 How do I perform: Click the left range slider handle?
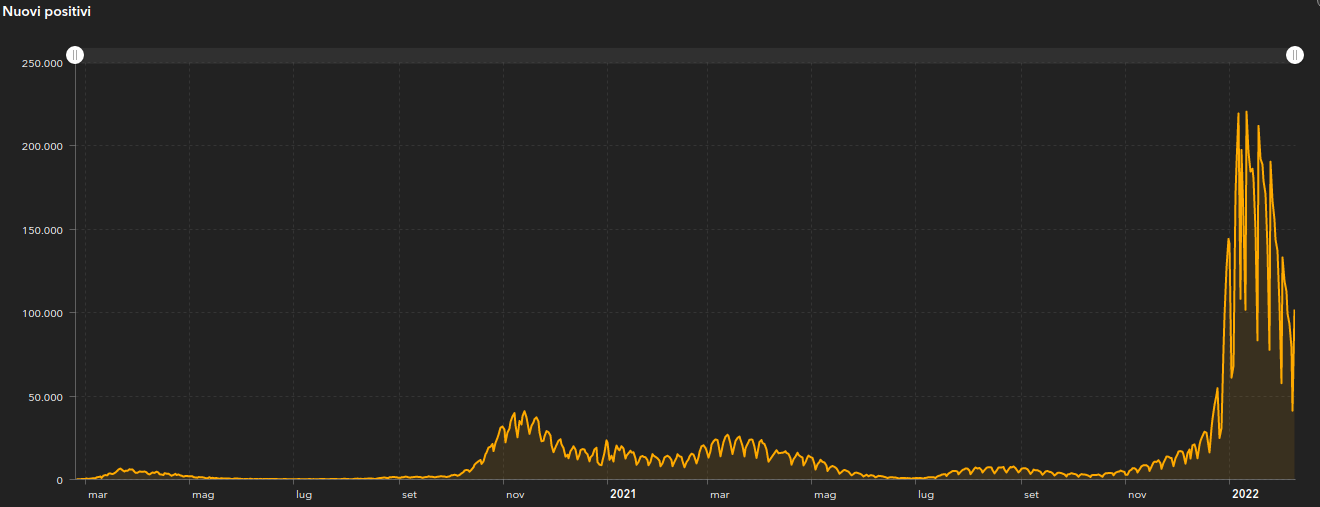click(75, 55)
